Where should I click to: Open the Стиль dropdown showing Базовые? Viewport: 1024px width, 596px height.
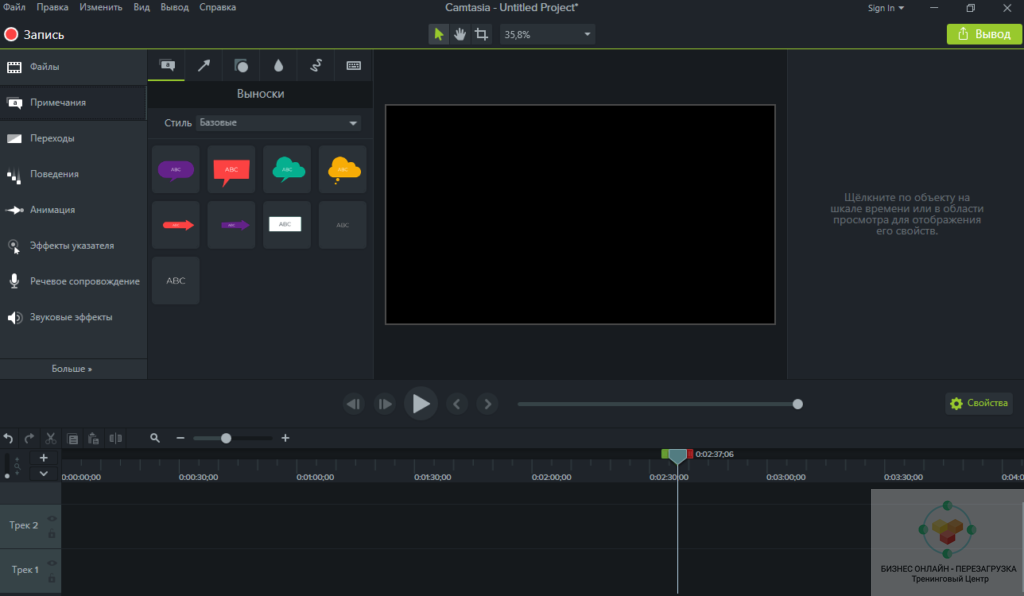pyautogui.click(x=279, y=123)
